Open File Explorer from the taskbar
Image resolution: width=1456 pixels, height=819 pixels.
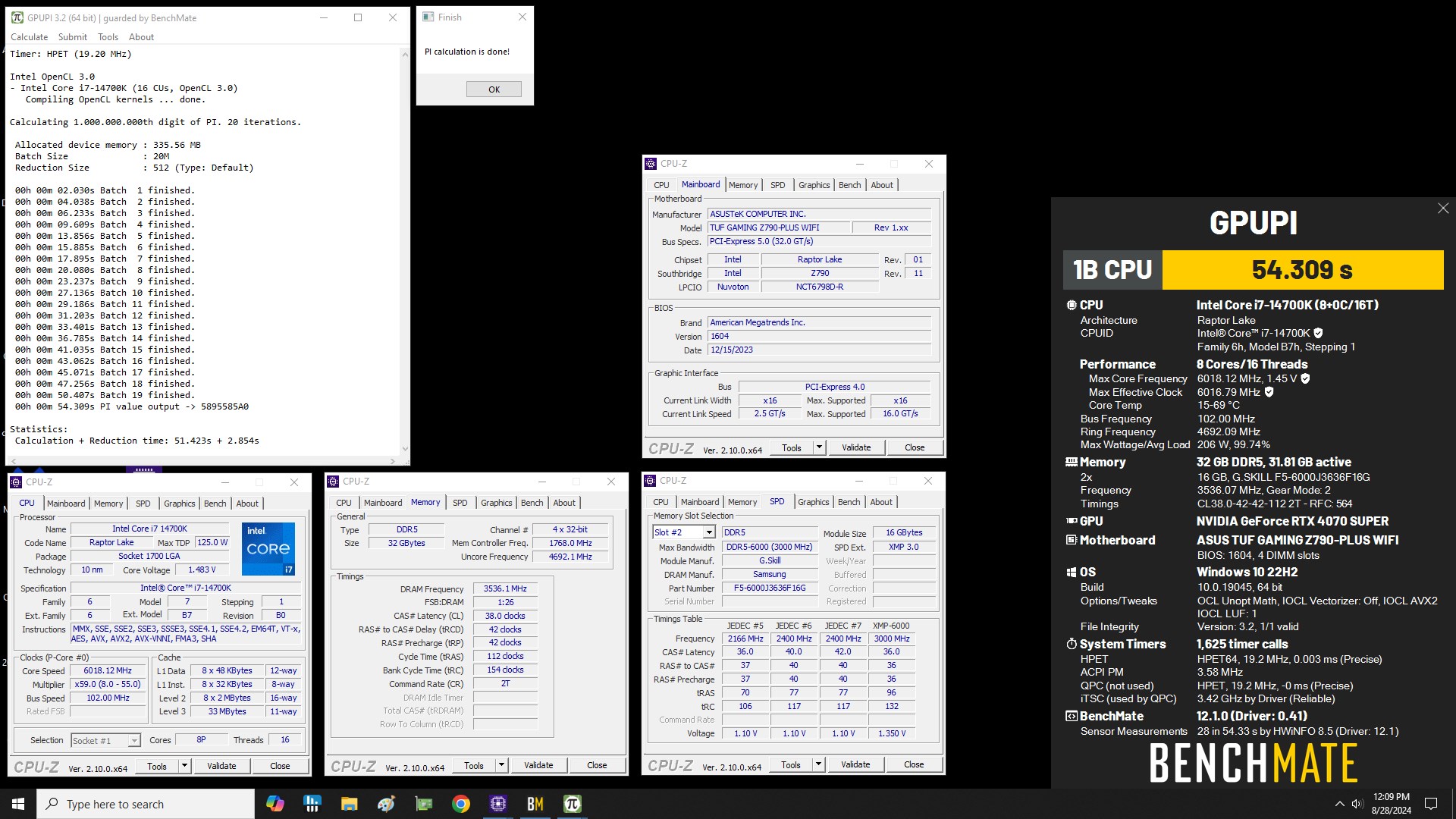point(349,804)
